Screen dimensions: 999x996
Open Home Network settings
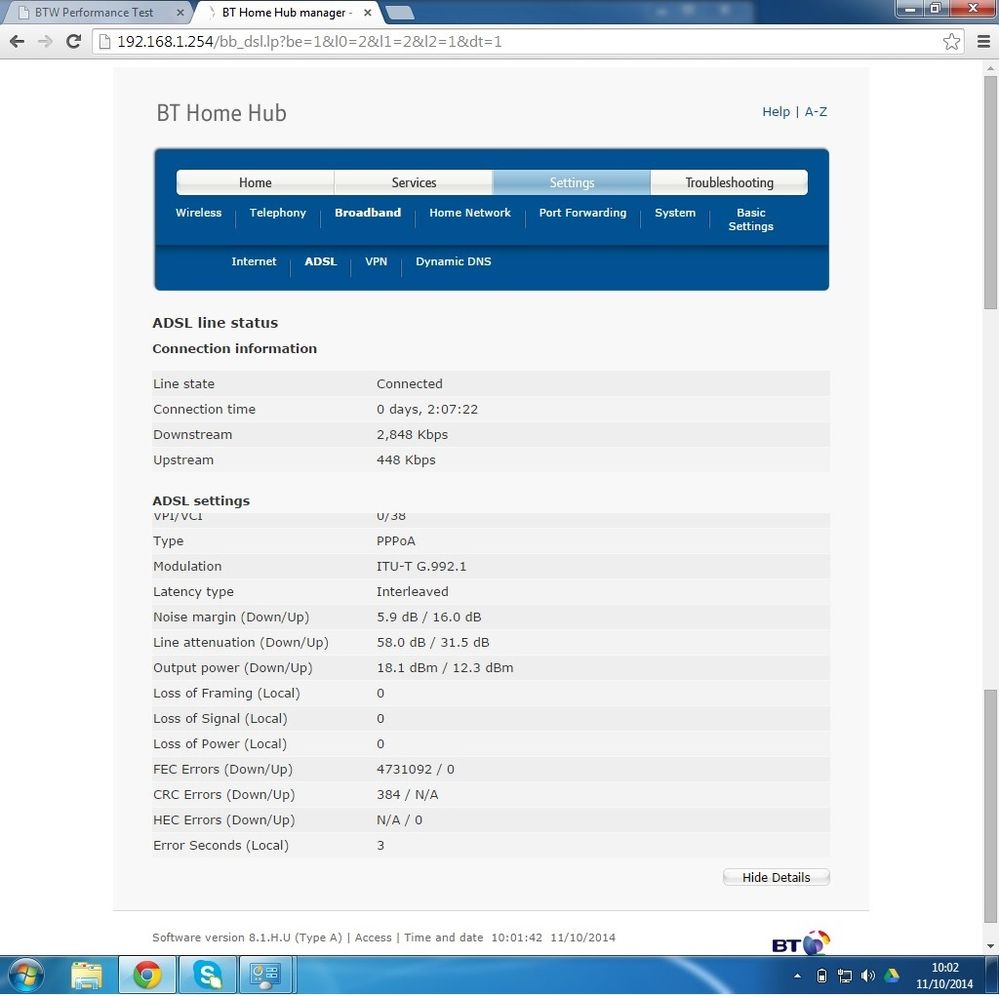click(470, 213)
